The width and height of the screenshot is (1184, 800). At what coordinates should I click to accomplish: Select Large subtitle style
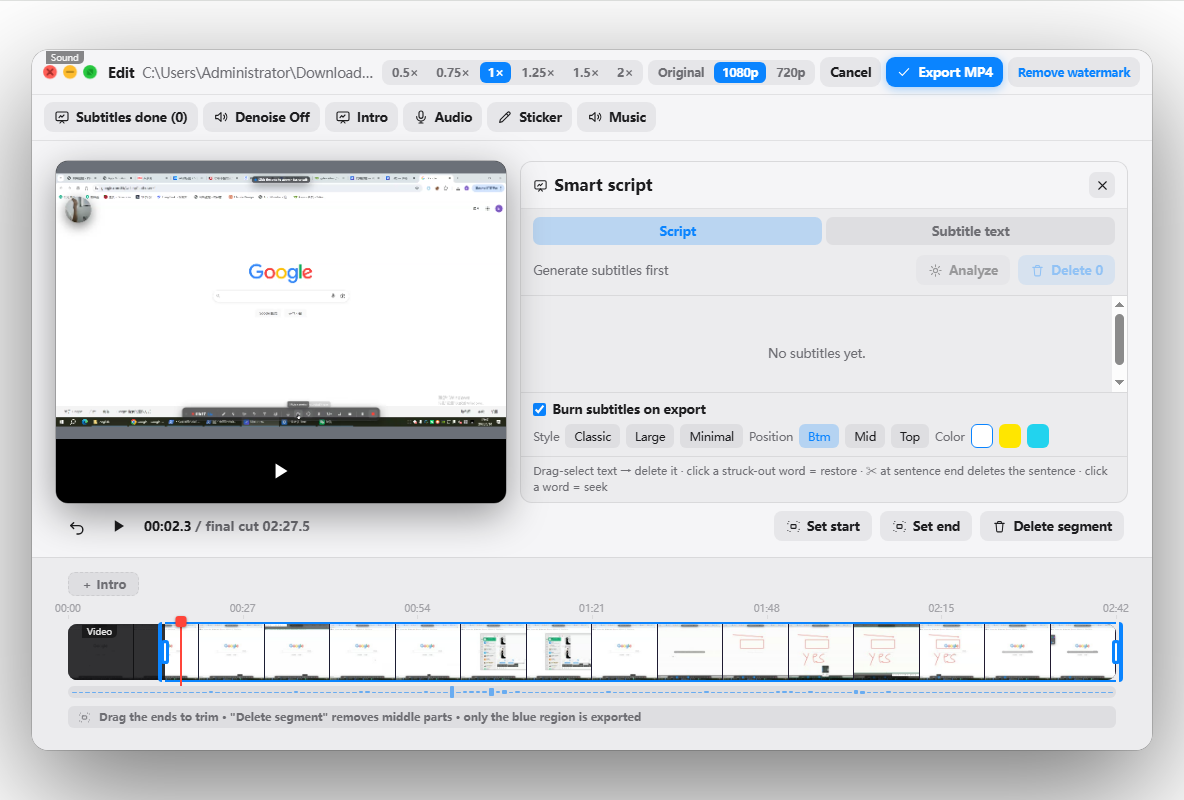(650, 437)
